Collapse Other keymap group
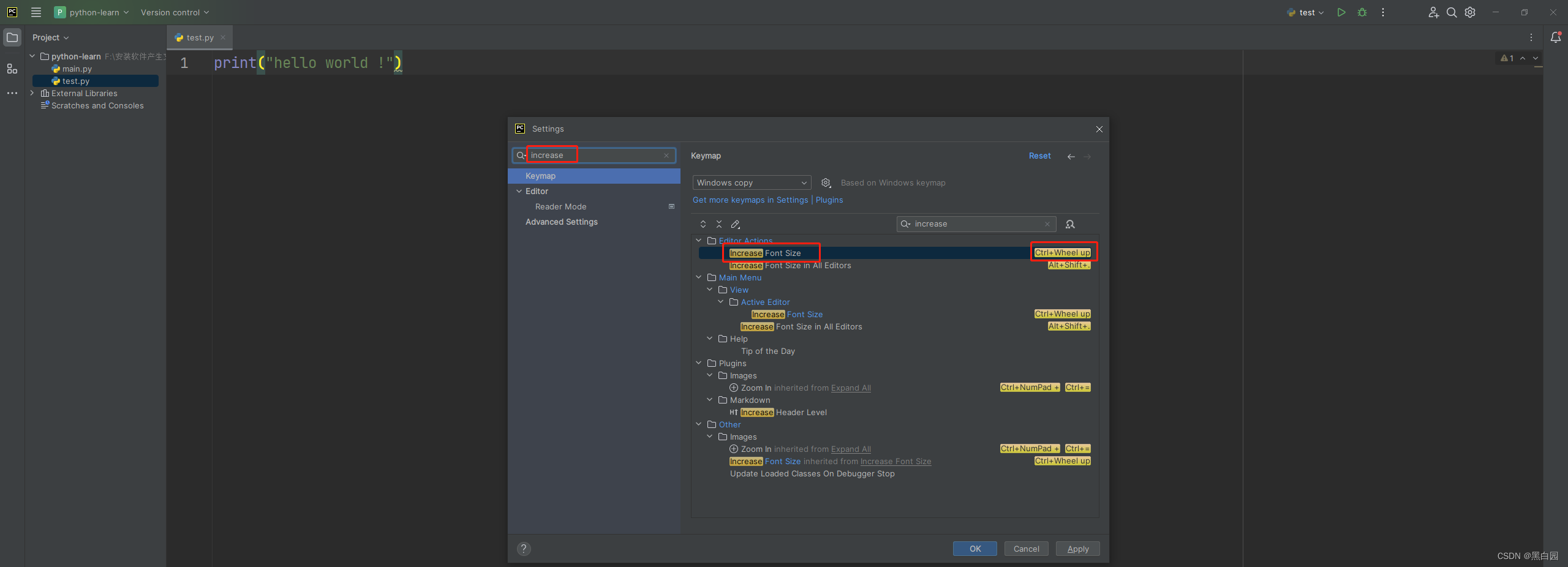The width and height of the screenshot is (1568, 567). (699, 424)
